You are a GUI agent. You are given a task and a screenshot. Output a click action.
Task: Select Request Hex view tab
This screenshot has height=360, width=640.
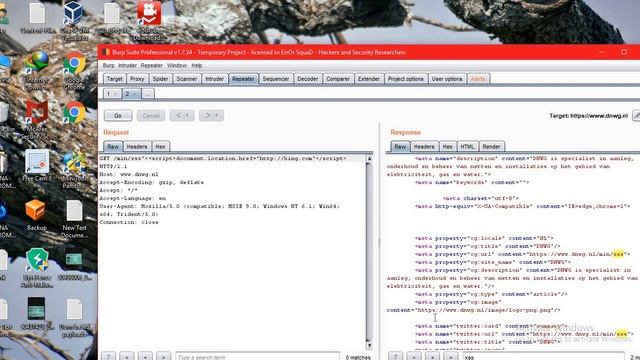click(160, 147)
